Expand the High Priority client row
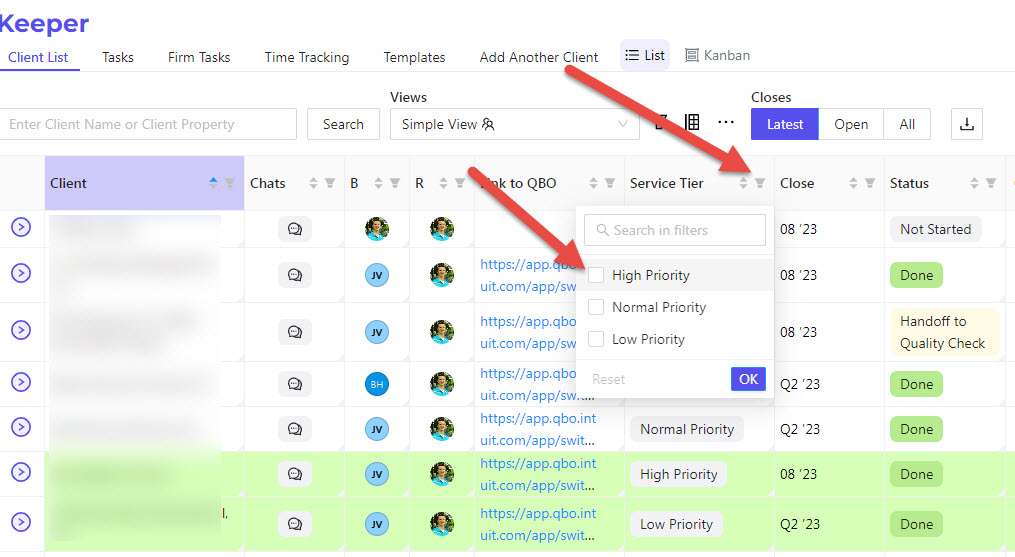 (21, 472)
